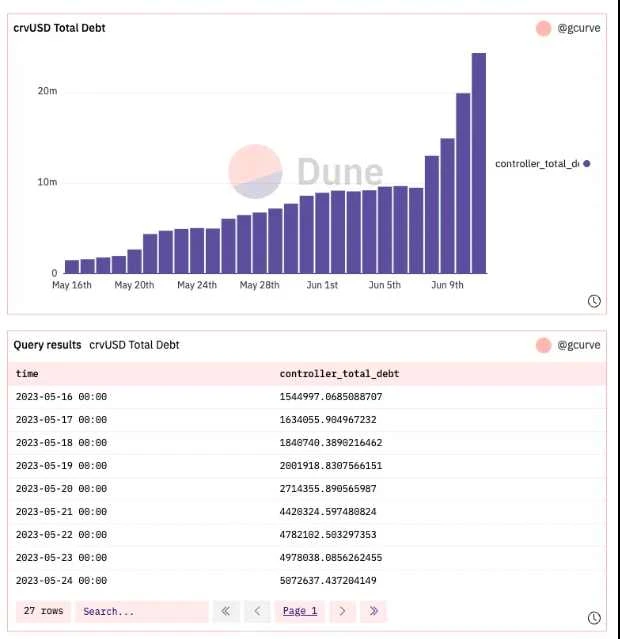This screenshot has height=639, width=620.
Task: Click the chart panel clock refresh icon
Action: [x=594, y=301]
